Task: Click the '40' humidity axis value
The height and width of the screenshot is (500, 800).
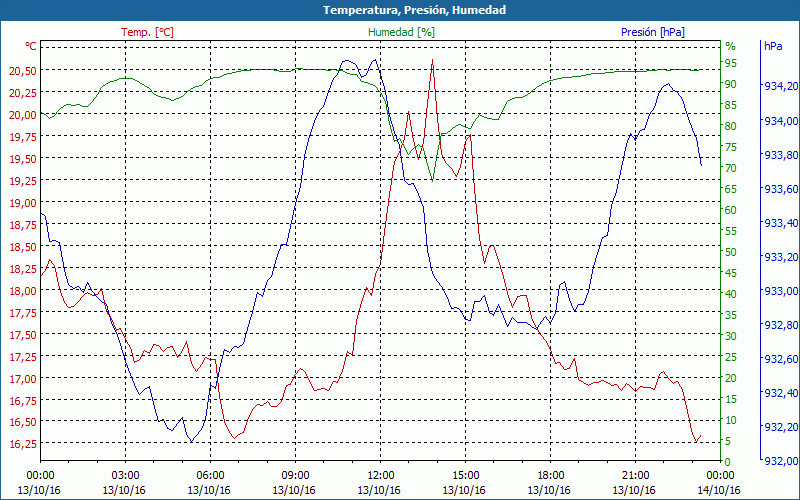Action: pyautogui.click(x=731, y=294)
